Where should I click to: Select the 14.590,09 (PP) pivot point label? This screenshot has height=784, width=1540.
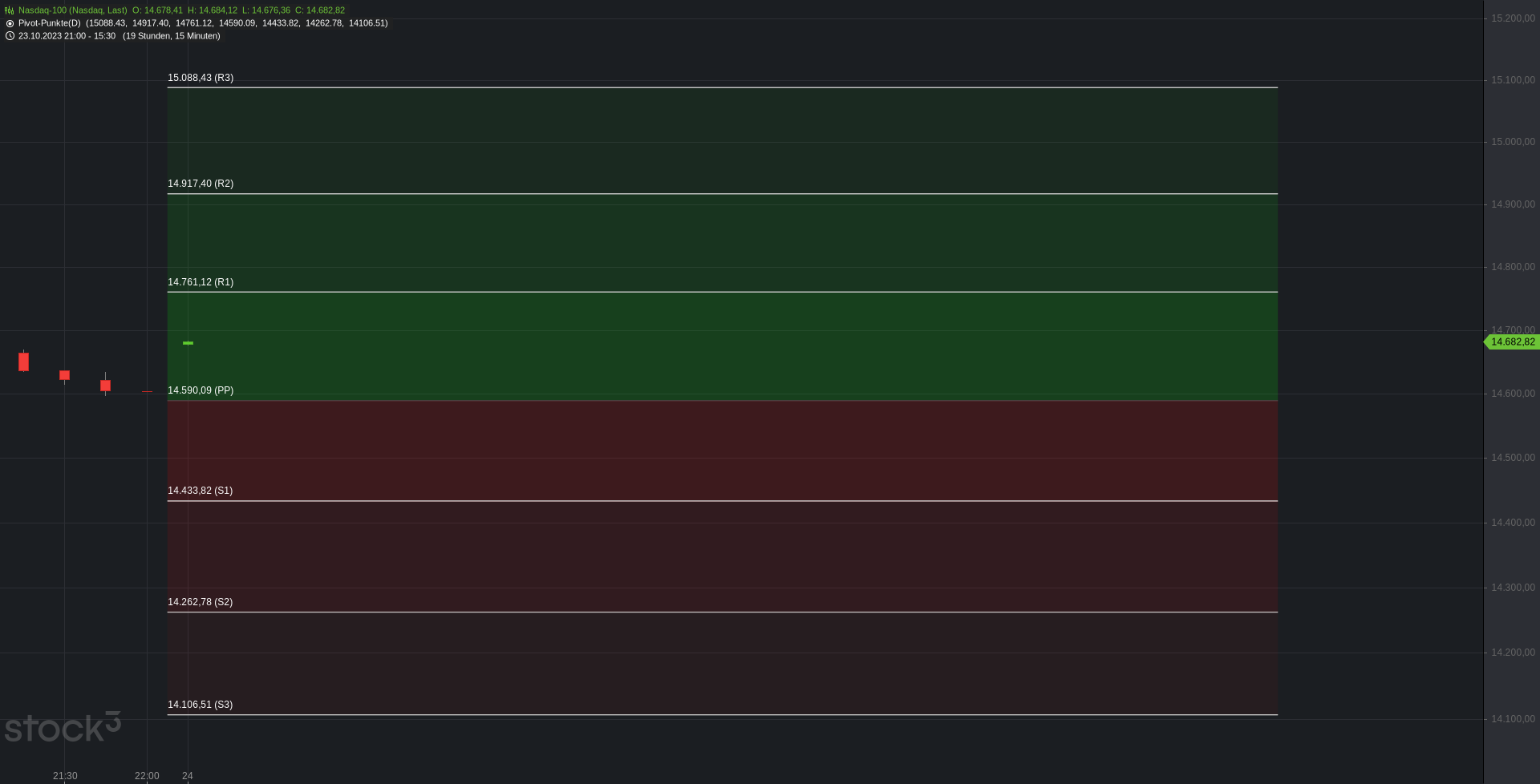pos(201,390)
